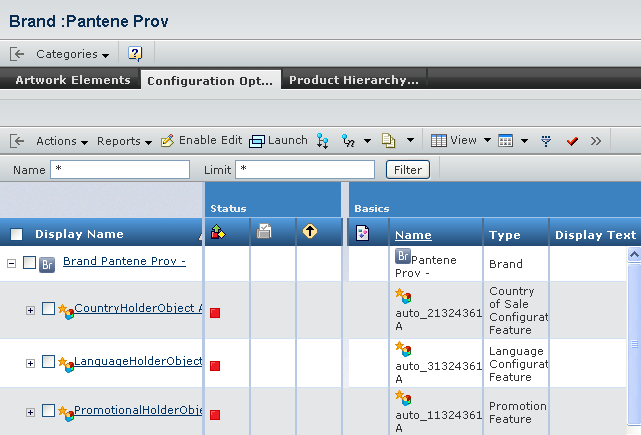Screen dimensions: 641x435
Task: Expand the LanguageHolderObject tree node
Action: click(x=30, y=363)
